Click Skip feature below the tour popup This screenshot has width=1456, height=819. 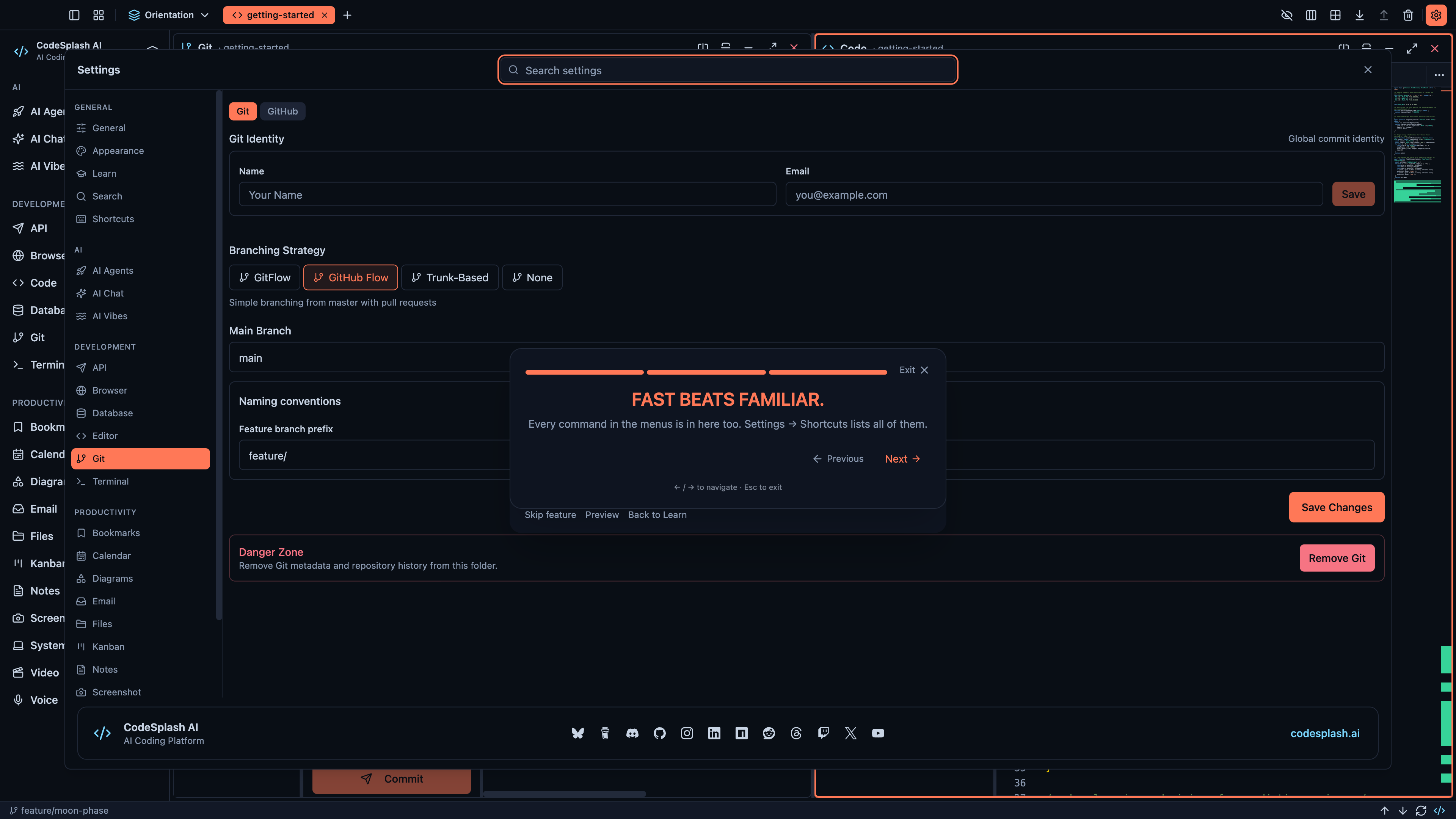click(550, 515)
